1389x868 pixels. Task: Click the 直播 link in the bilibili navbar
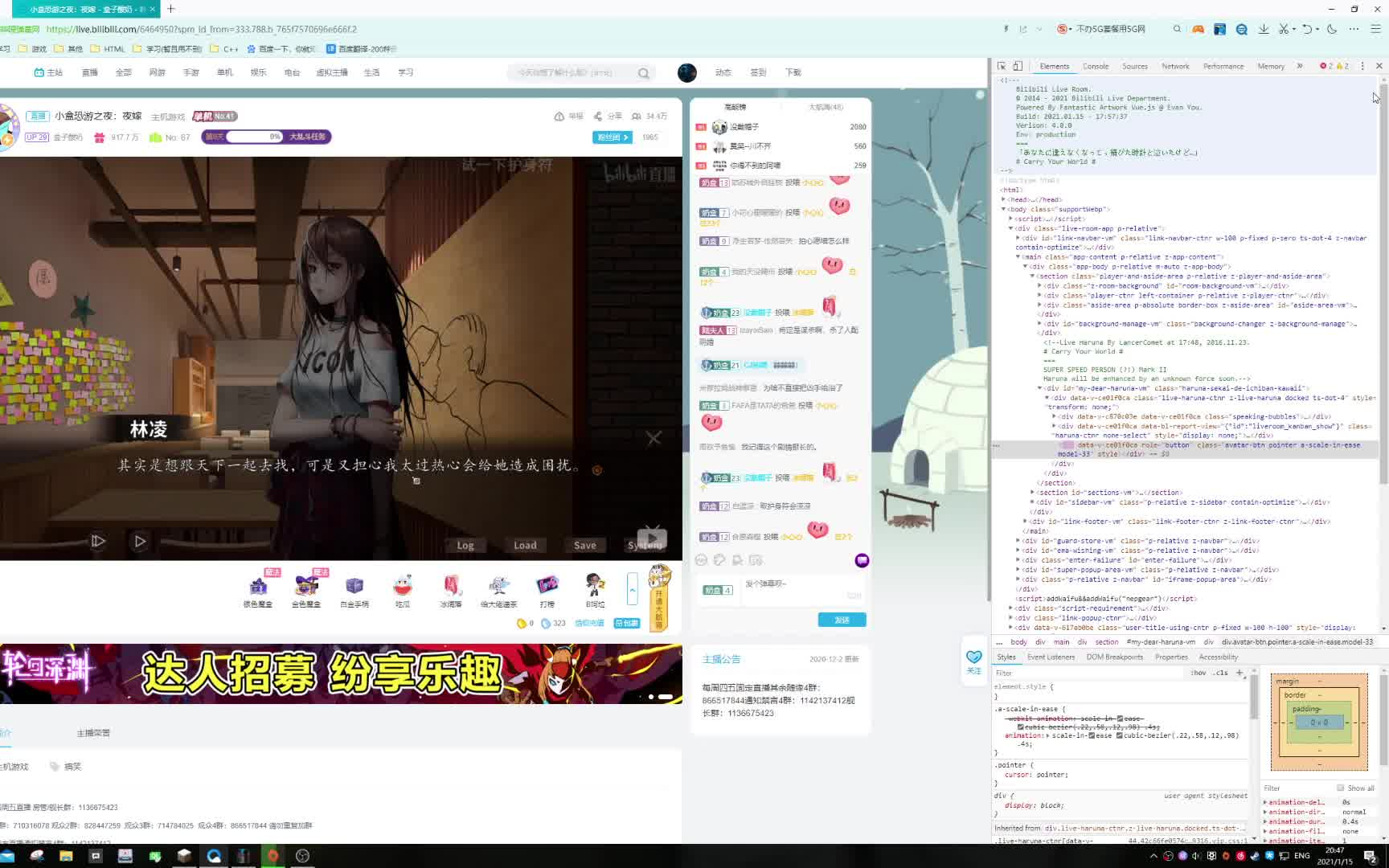point(89,72)
